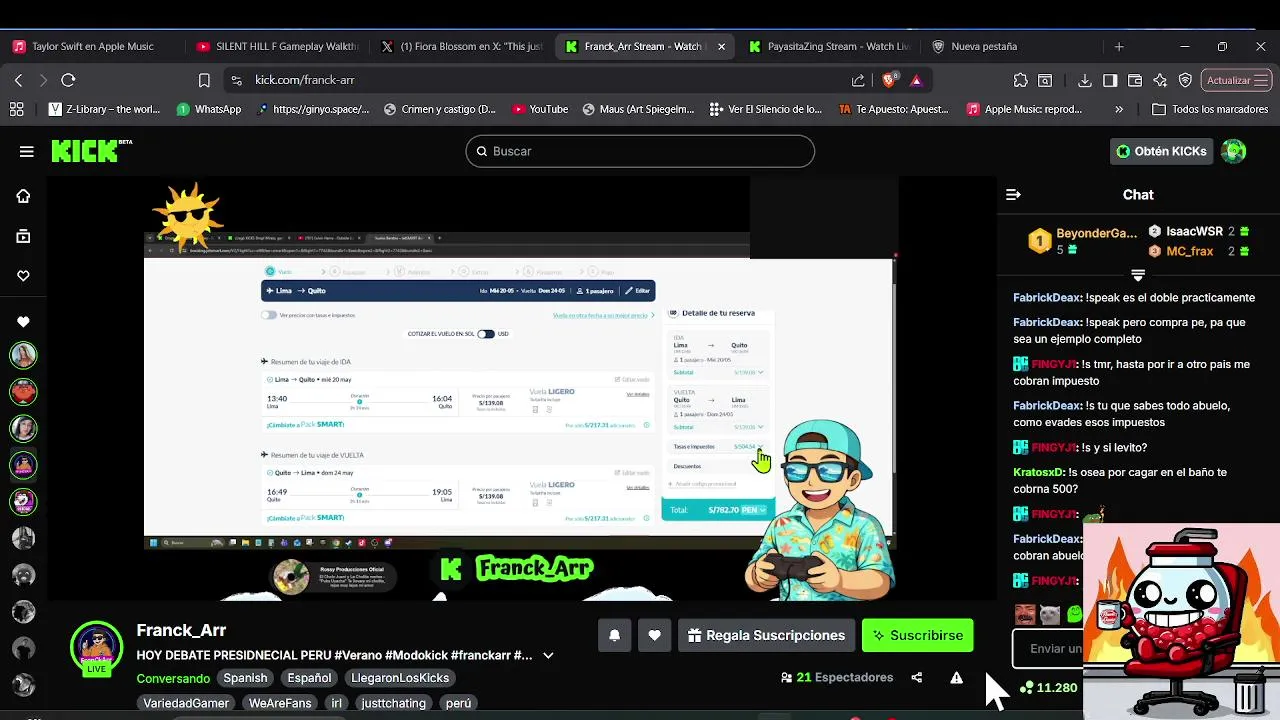This screenshot has width=1280, height=720.
Task: Collapse the chat panel
Action: tap(1013, 195)
